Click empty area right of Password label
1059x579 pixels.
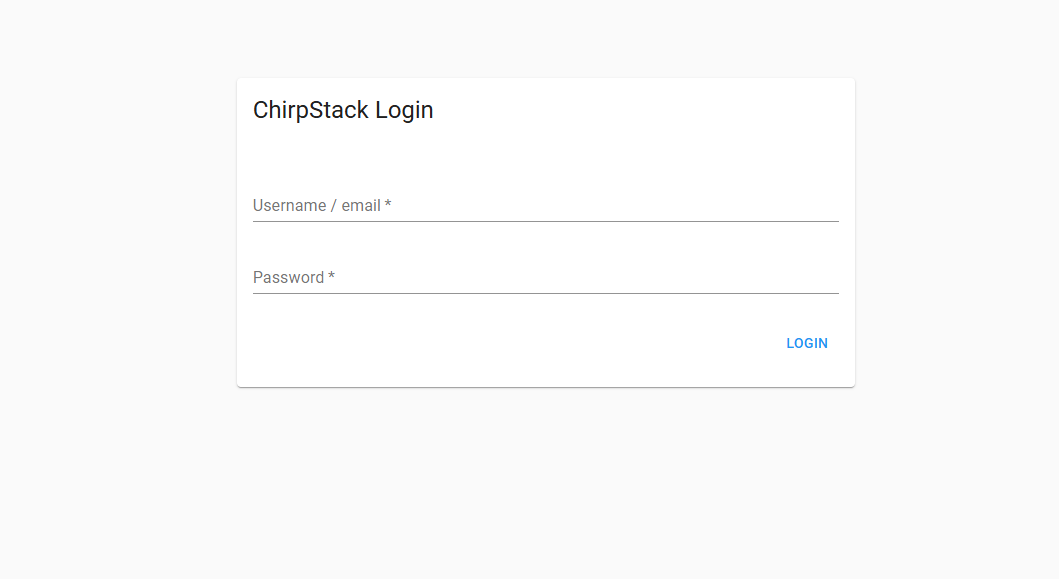(x=600, y=277)
